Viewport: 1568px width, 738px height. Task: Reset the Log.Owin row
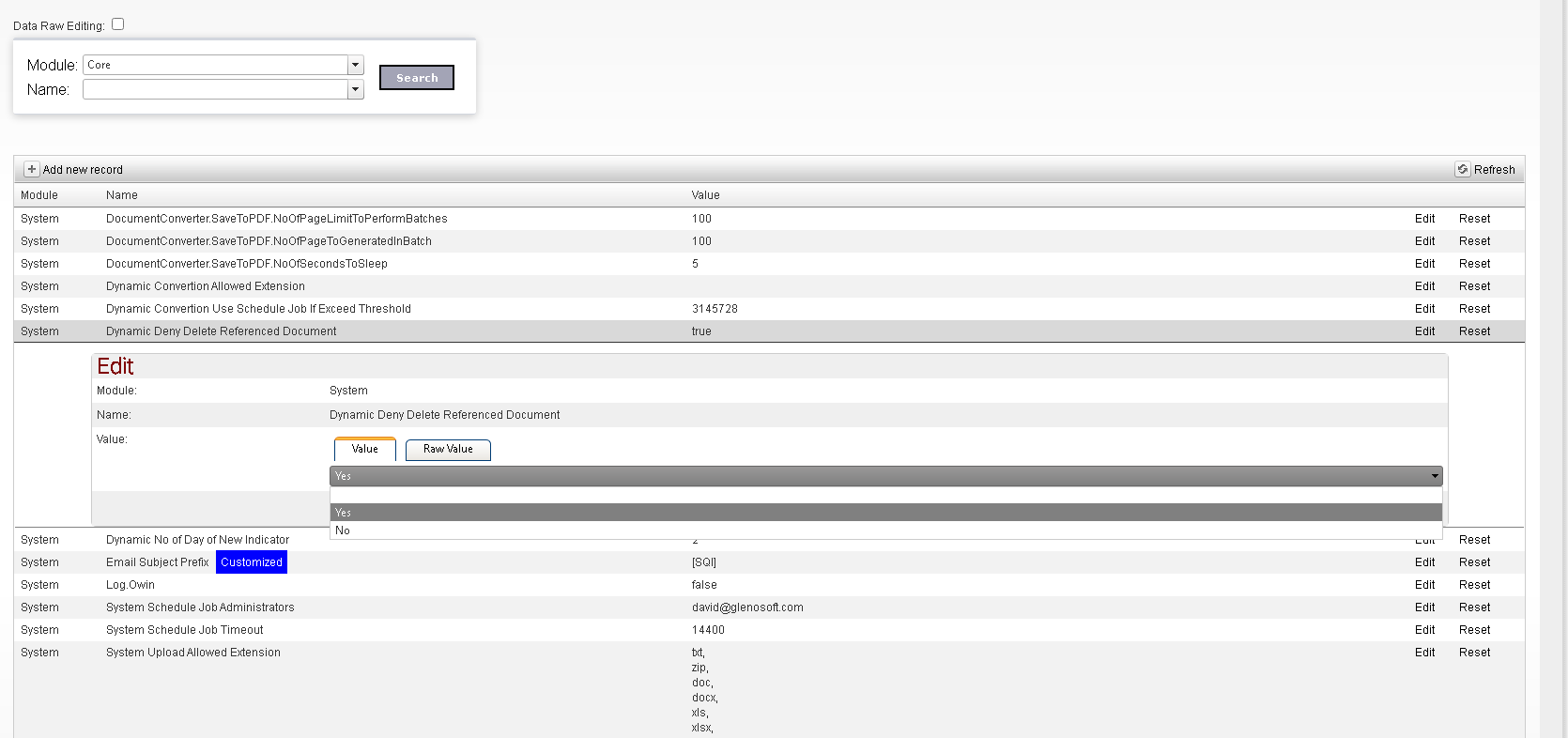tap(1474, 585)
